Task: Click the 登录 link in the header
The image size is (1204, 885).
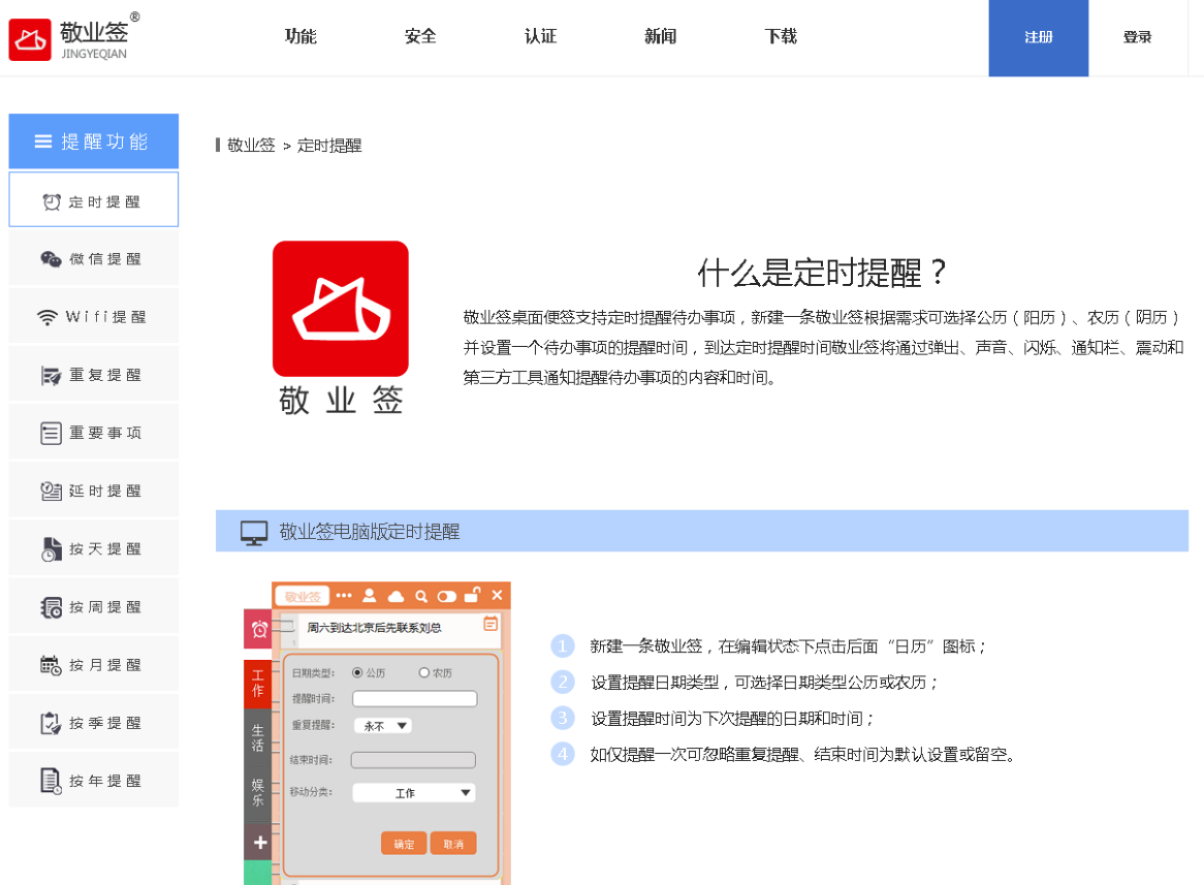Action: coord(1138,38)
